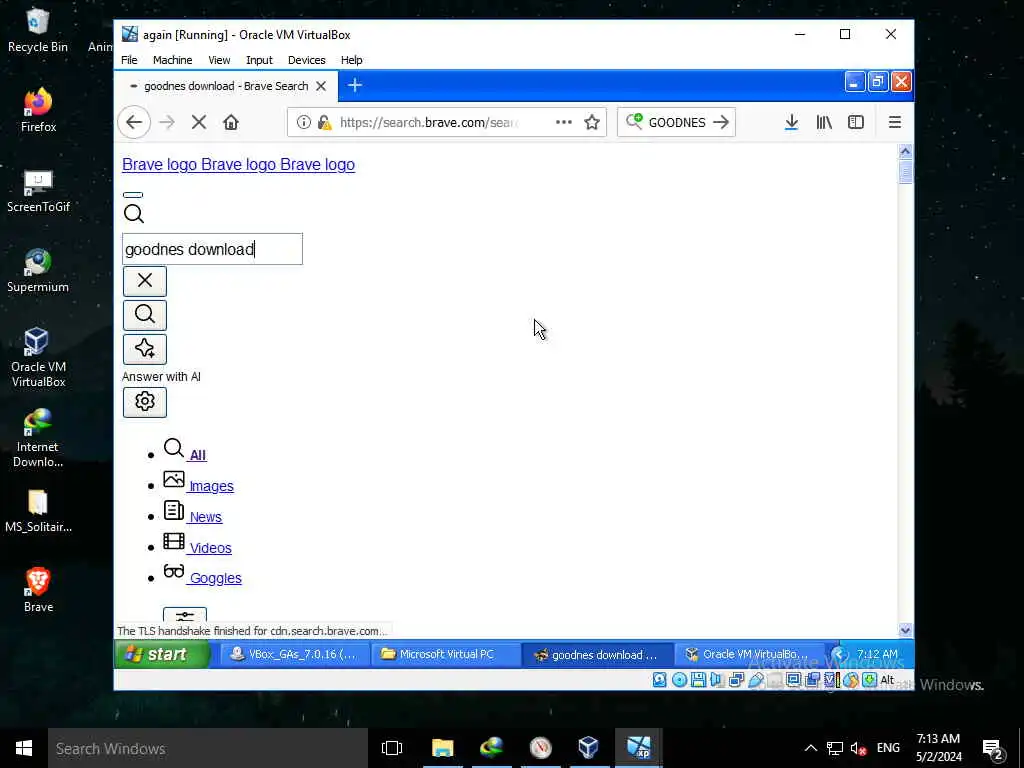Open the Supermium desktop shortcut
The height and width of the screenshot is (768, 1024).
tap(38, 270)
